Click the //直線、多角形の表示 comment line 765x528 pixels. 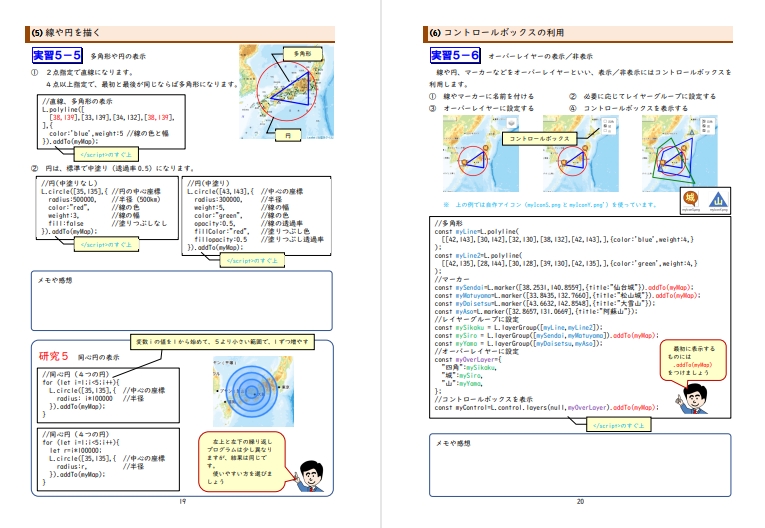coord(77,102)
